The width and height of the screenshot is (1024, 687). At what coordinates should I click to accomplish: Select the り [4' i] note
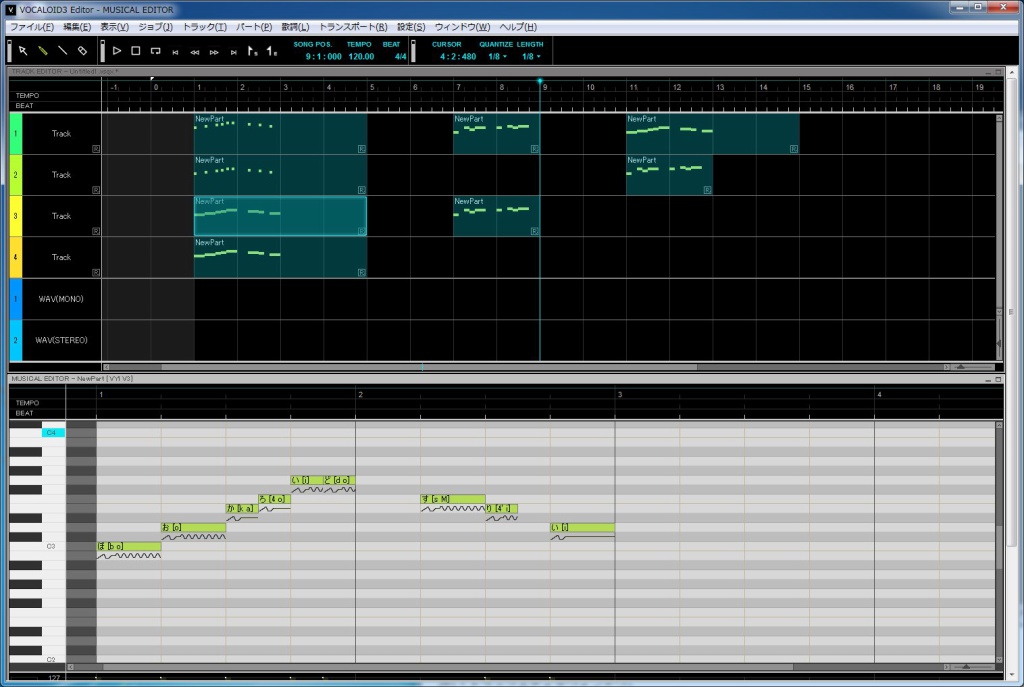pos(502,508)
